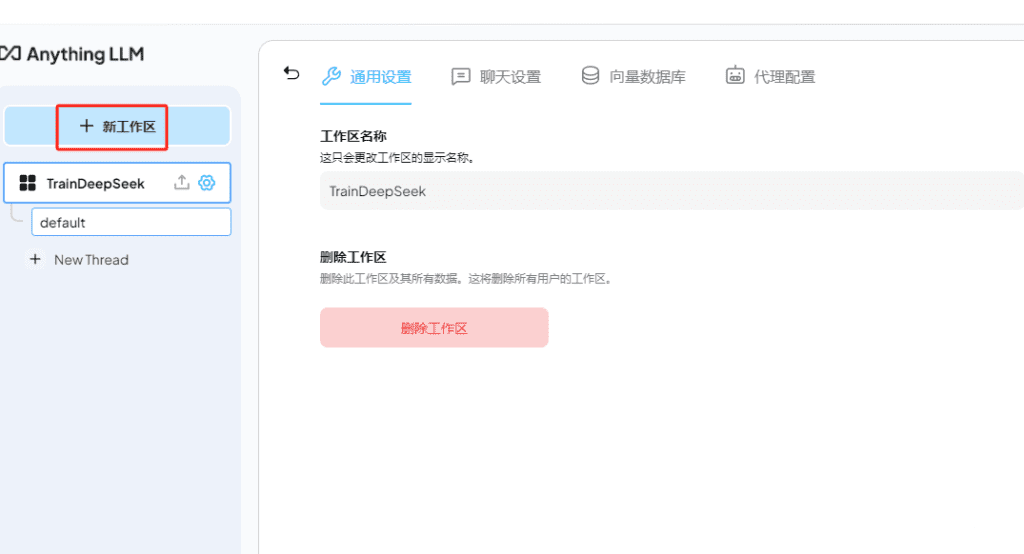This screenshot has width=1024, height=554.
Task: Click the database icon for 向量数据库
Action: (x=590, y=76)
